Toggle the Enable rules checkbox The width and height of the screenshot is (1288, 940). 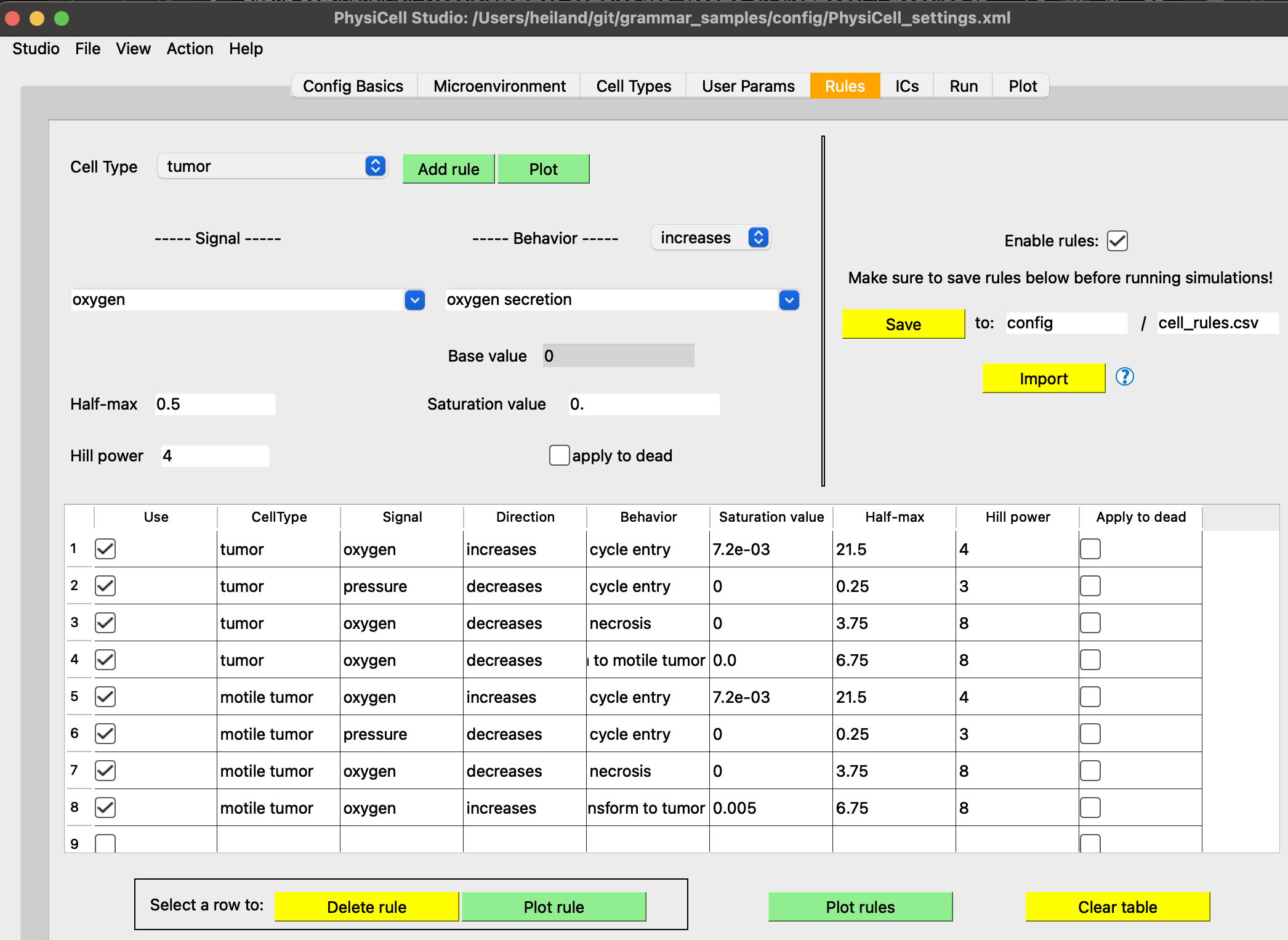[1117, 241]
